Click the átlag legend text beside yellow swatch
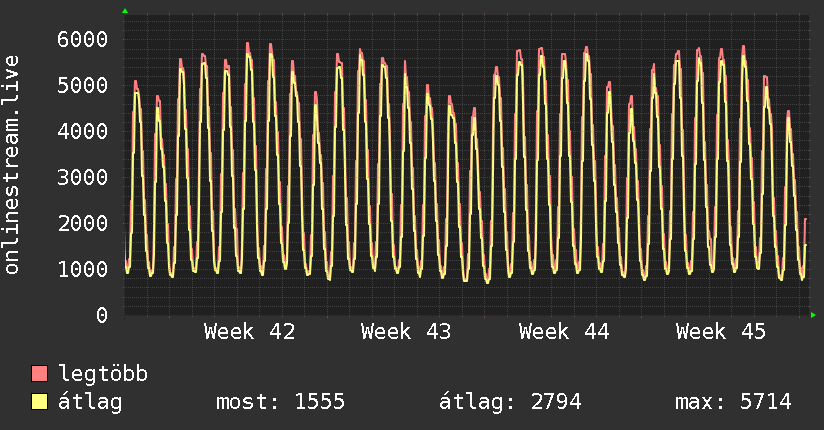This screenshot has height=430, width=824. (91, 403)
